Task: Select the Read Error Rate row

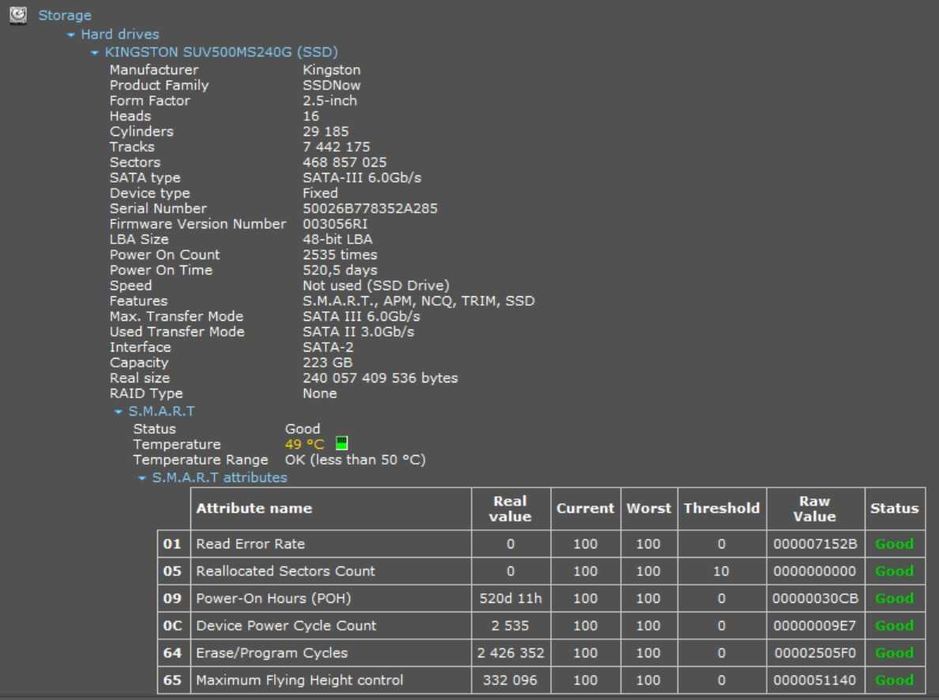Action: point(541,544)
